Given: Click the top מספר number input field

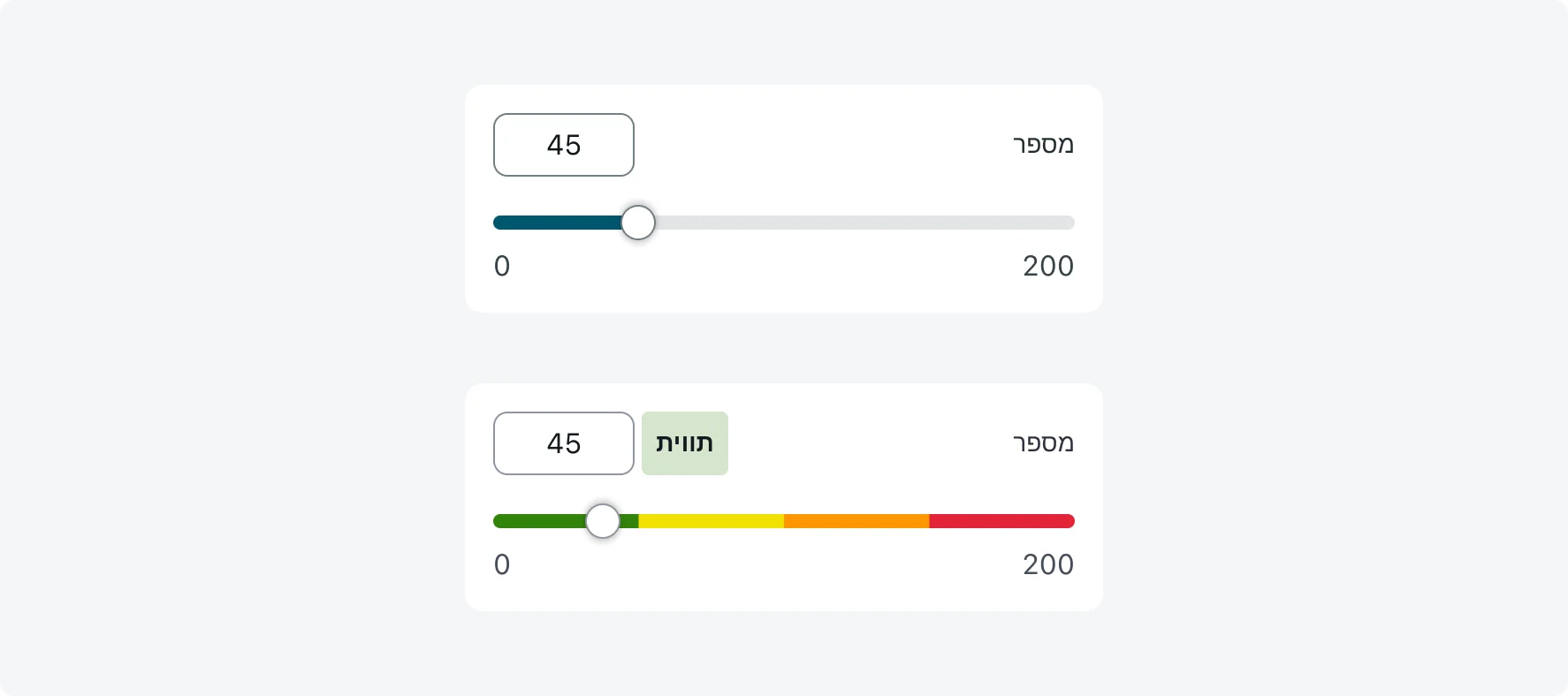Looking at the screenshot, I should [563, 145].
